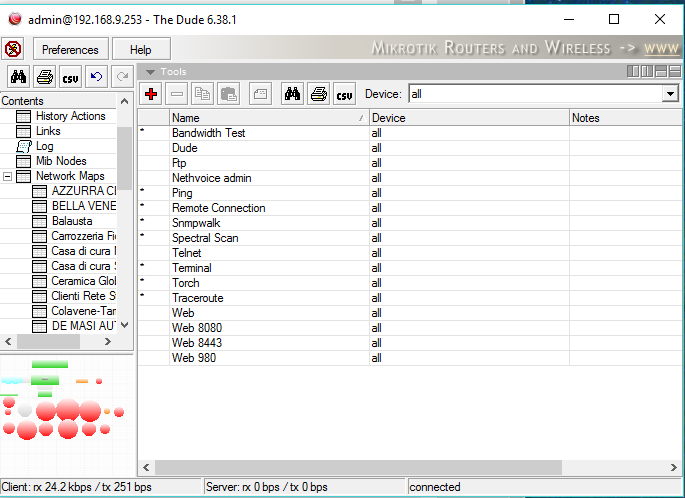The height and width of the screenshot is (498, 685).
Task: Open the Balausta network map
Action: click(x=72, y=221)
